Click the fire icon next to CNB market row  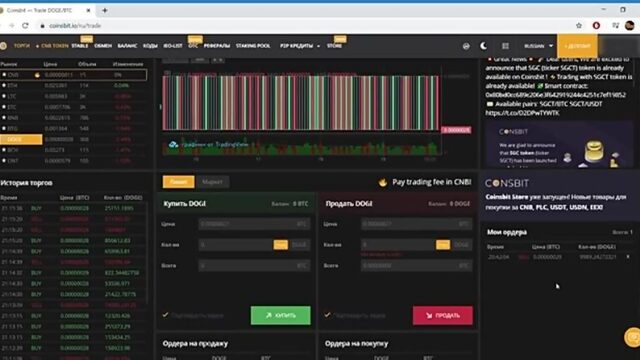pos(37,75)
